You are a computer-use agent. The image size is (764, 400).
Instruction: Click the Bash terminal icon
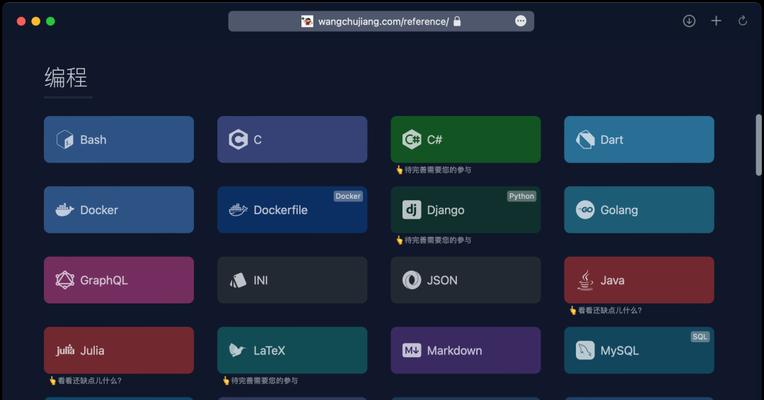click(64, 140)
